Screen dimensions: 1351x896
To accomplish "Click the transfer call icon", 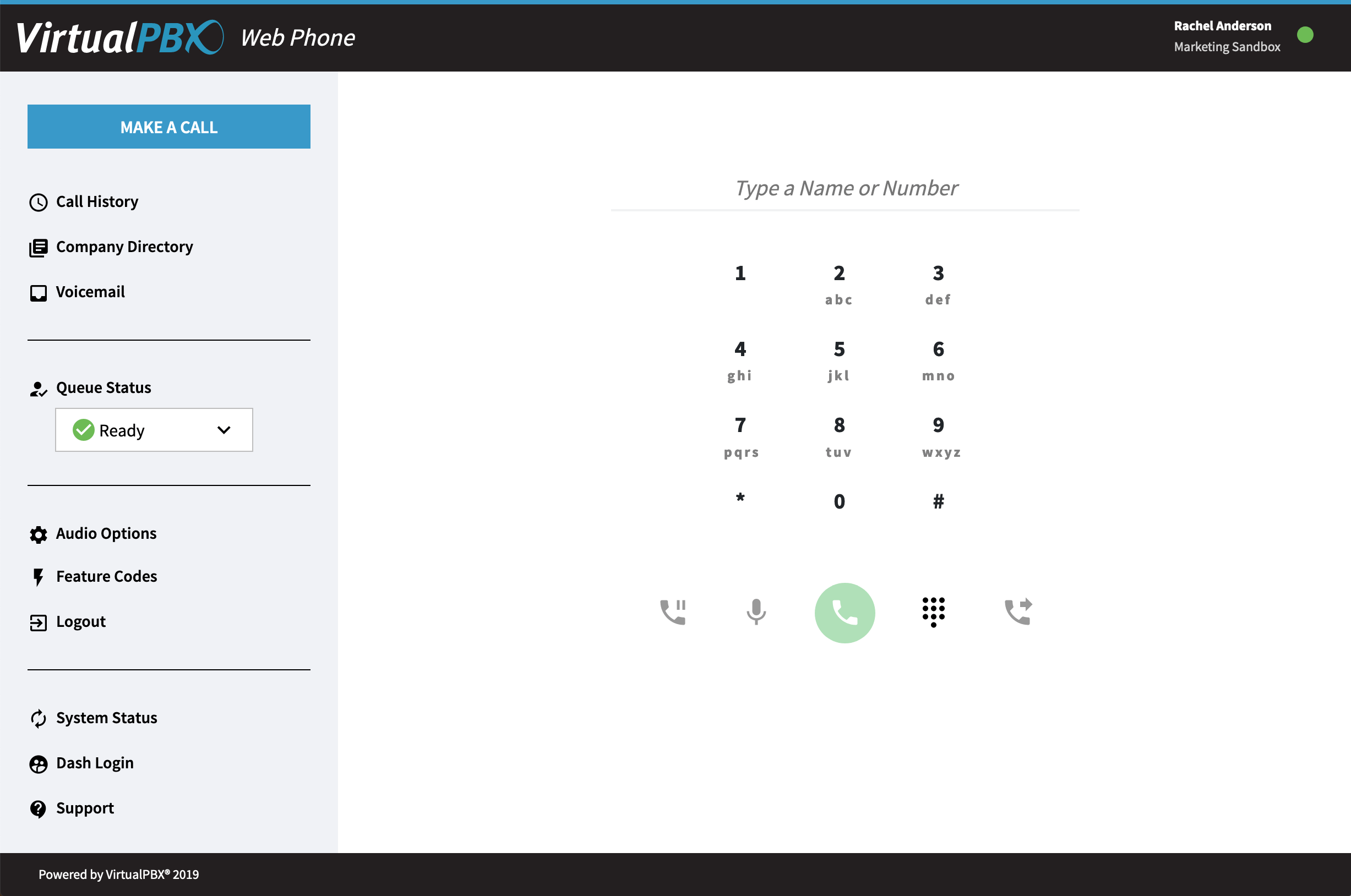I will point(1018,610).
